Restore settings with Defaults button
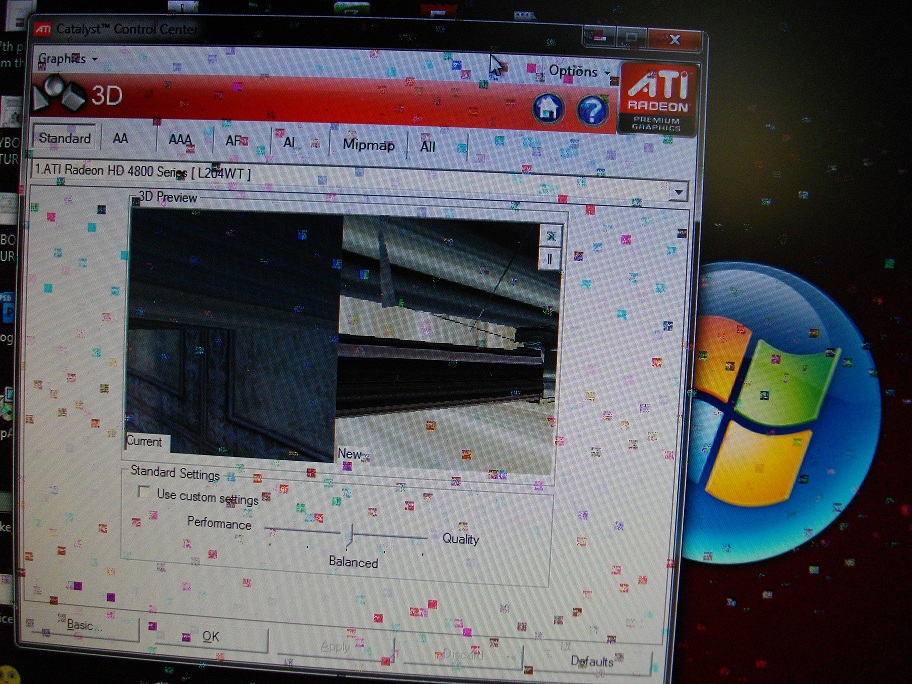Image resolution: width=912 pixels, height=684 pixels. pyautogui.click(x=592, y=661)
